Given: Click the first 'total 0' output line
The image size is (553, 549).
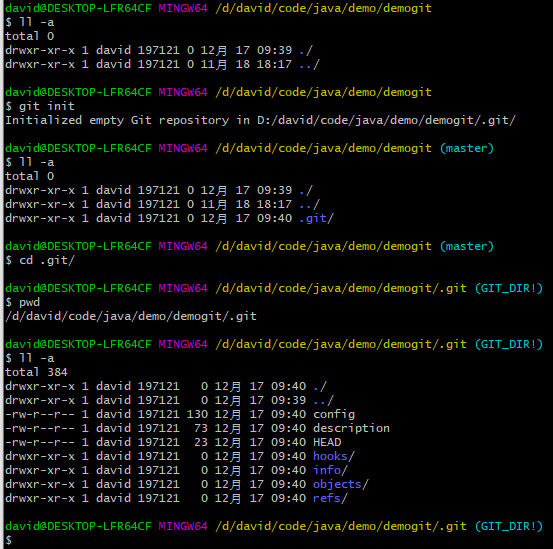Looking at the screenshot, I should (x=29, y=36).
